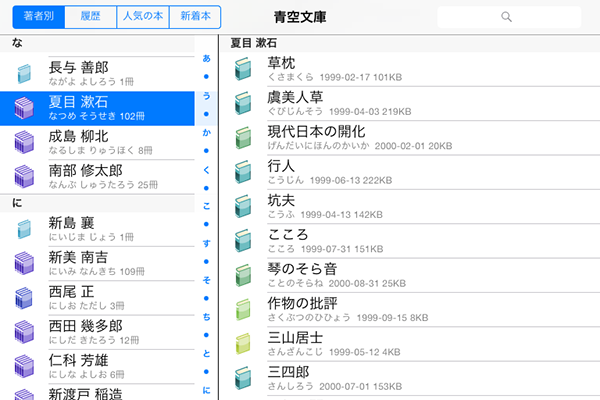Click the book stack icon for 成島 柳北

[24, 142]
